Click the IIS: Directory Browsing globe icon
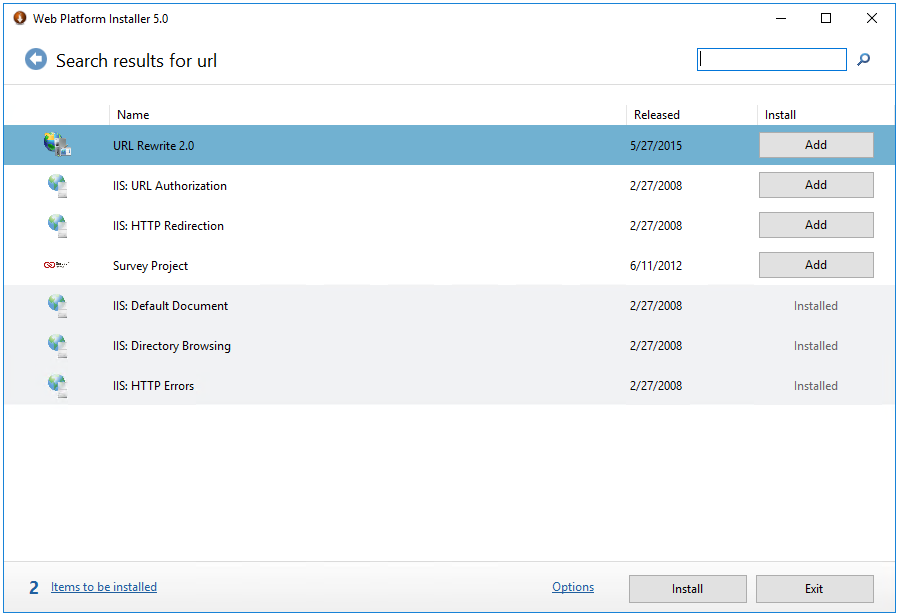 click(57, 346)
